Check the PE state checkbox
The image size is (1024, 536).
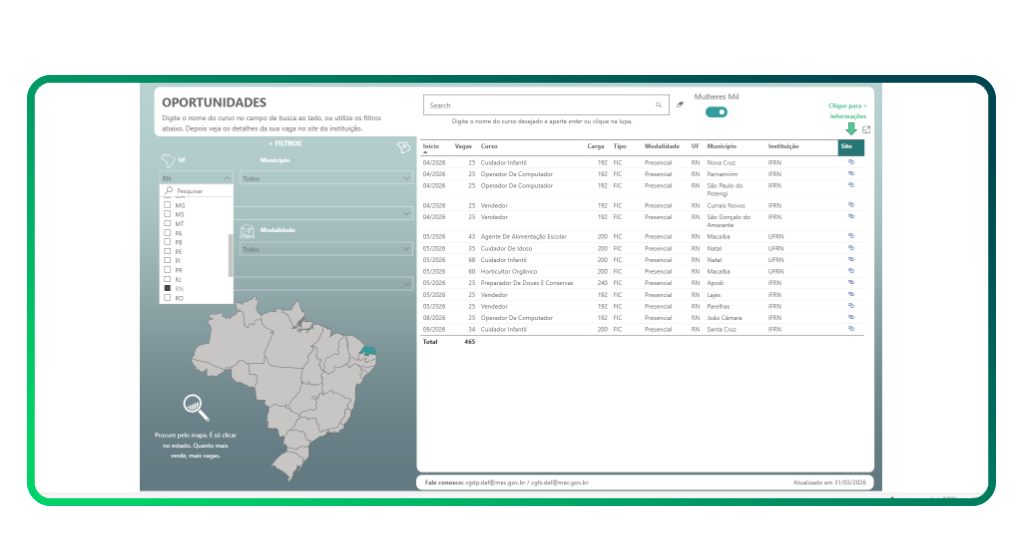tap(167, 251)
